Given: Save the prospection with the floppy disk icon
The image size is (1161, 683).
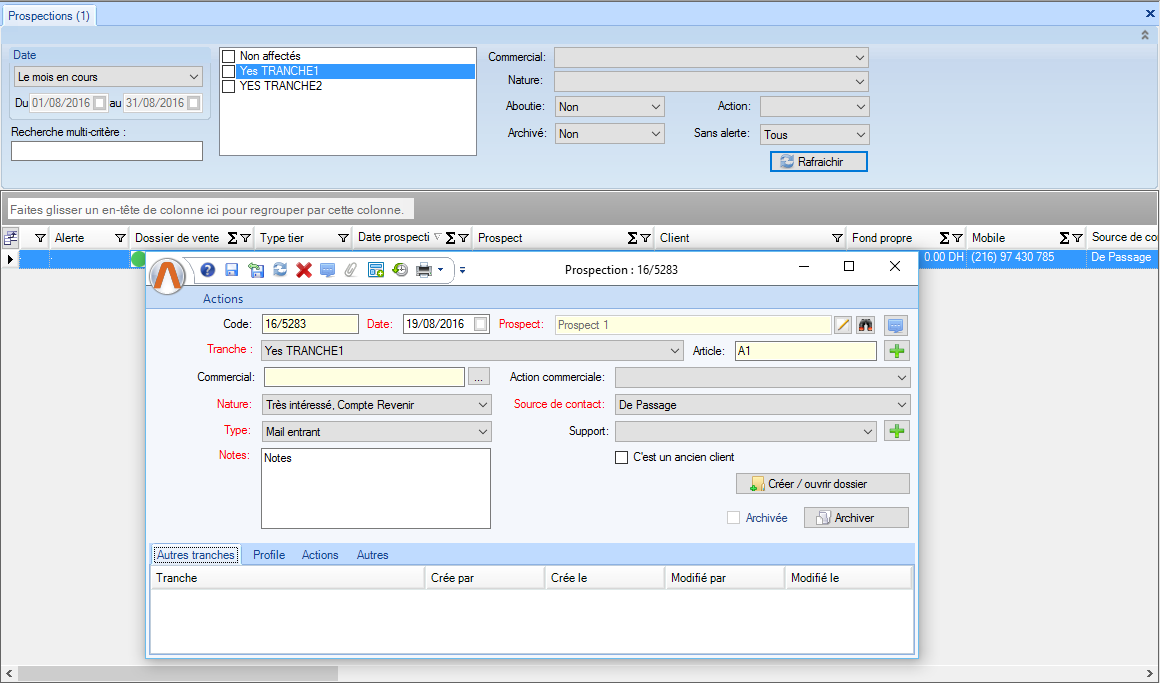Looking at the screenshot, I should (x=232, y=270).
